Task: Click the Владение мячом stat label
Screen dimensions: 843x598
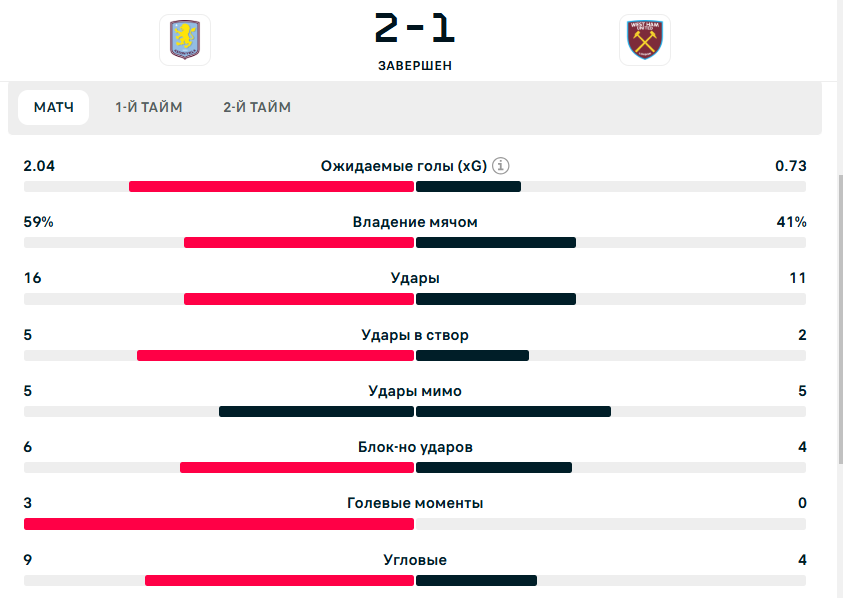Action: point(415,222)
